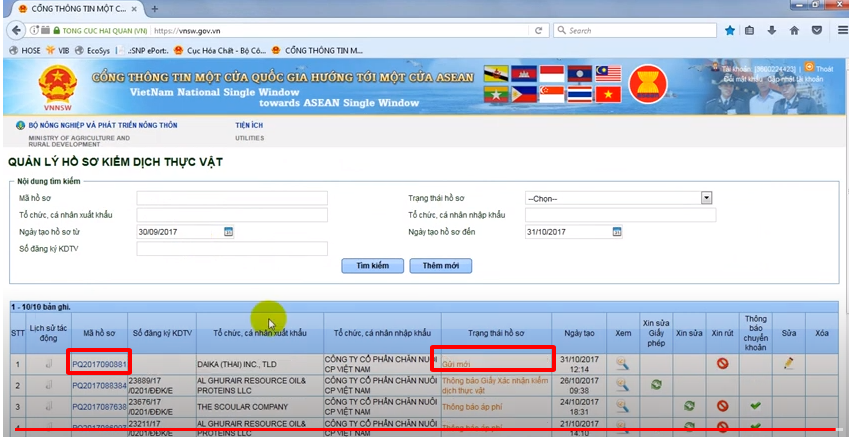Open calendar picker for Ngày tạo hồ sơ đến
The image size is (849, 437).
(617, 232)
